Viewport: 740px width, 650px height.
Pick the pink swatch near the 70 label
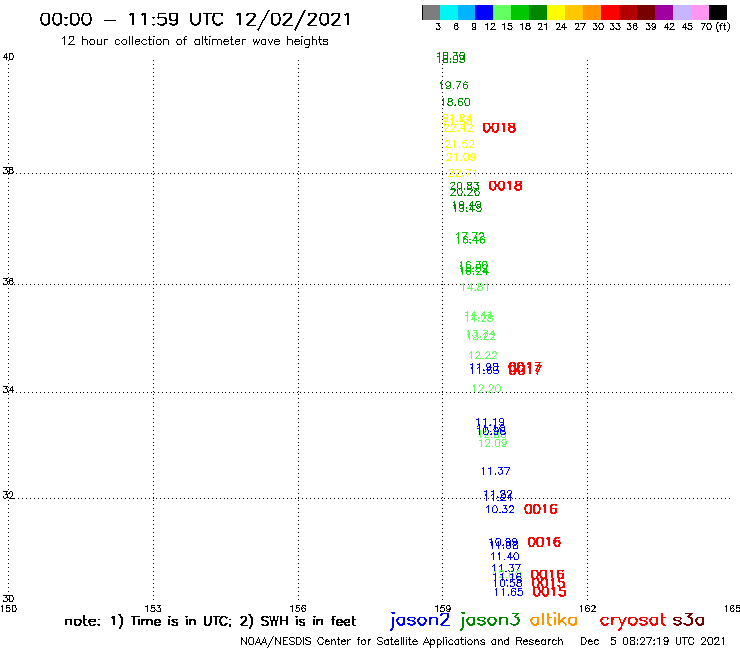(x=699, y=12)
